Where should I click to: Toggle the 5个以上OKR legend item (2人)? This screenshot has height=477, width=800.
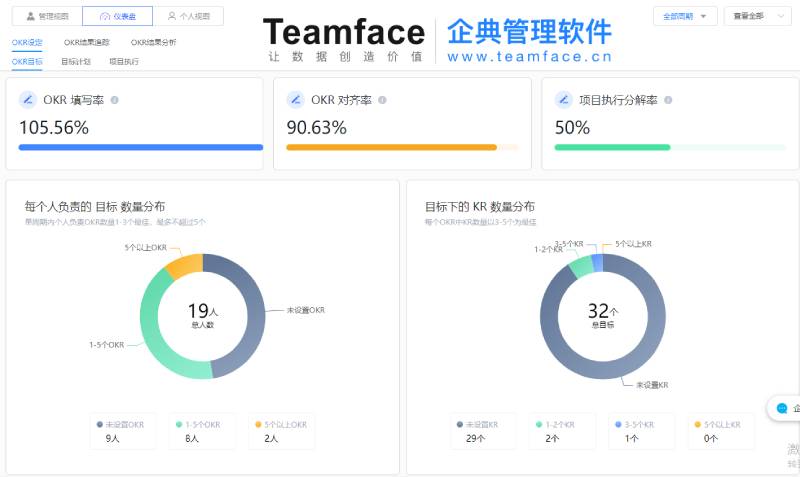281,431
